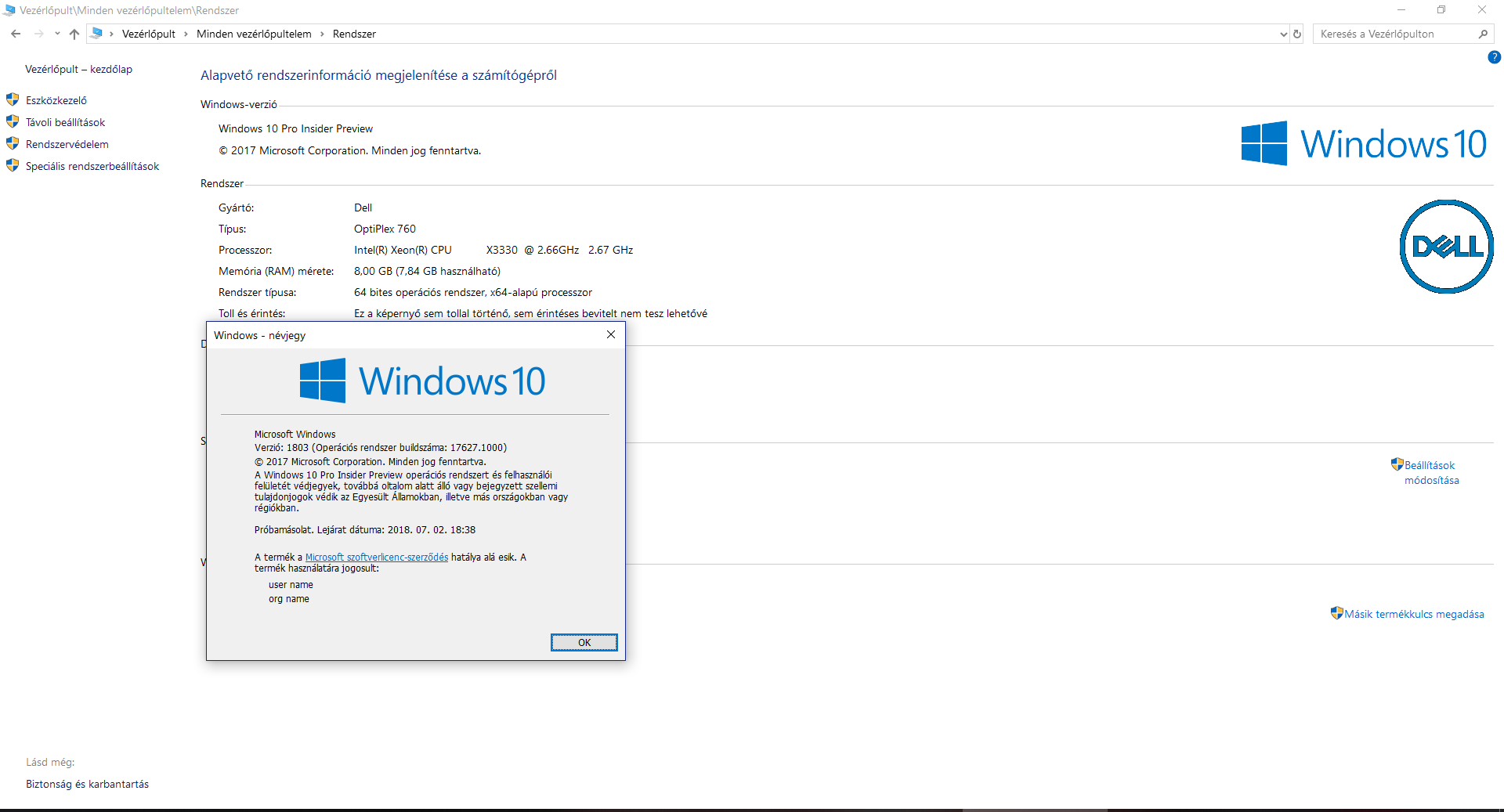The width and height of the screenshot is (1504, 812).
Task: Go up one level with the Up arrow
Action: (74, 34)
